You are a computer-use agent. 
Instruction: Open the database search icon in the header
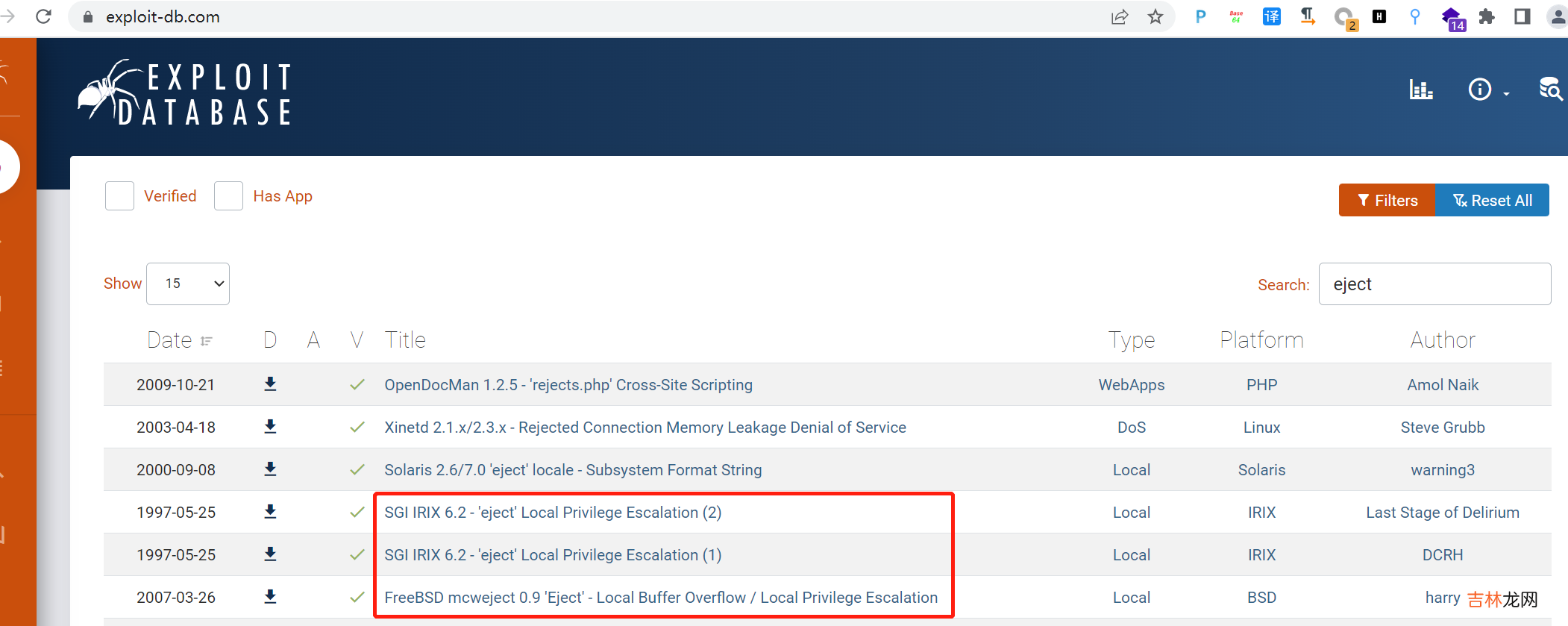pyautogui.click(x=1551, y=89)
